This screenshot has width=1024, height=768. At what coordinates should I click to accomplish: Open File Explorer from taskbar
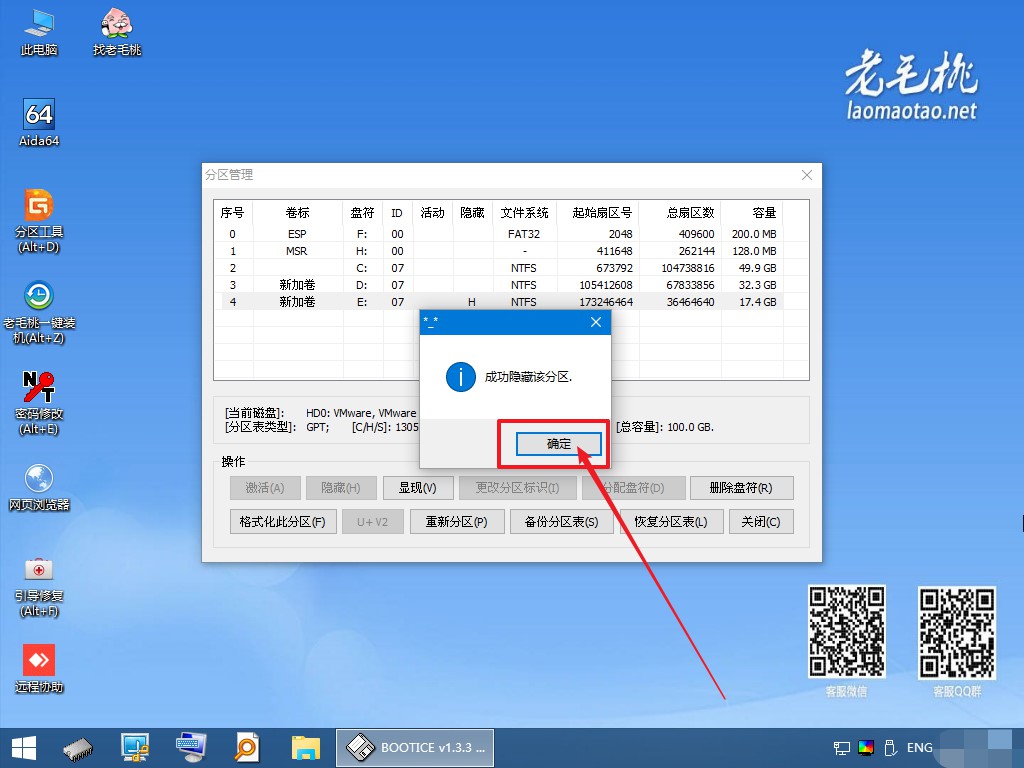point(306,748)
